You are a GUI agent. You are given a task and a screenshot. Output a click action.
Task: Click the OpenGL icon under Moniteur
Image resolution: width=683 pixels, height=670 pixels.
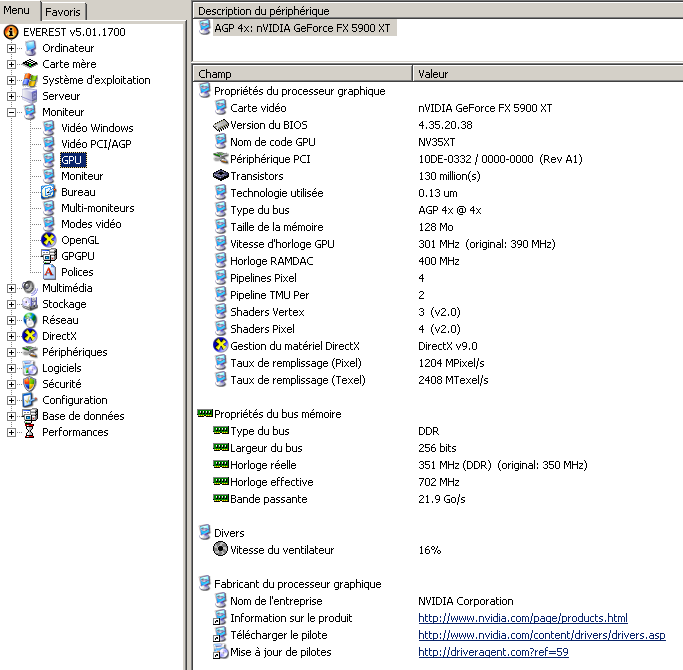[49, 240]
